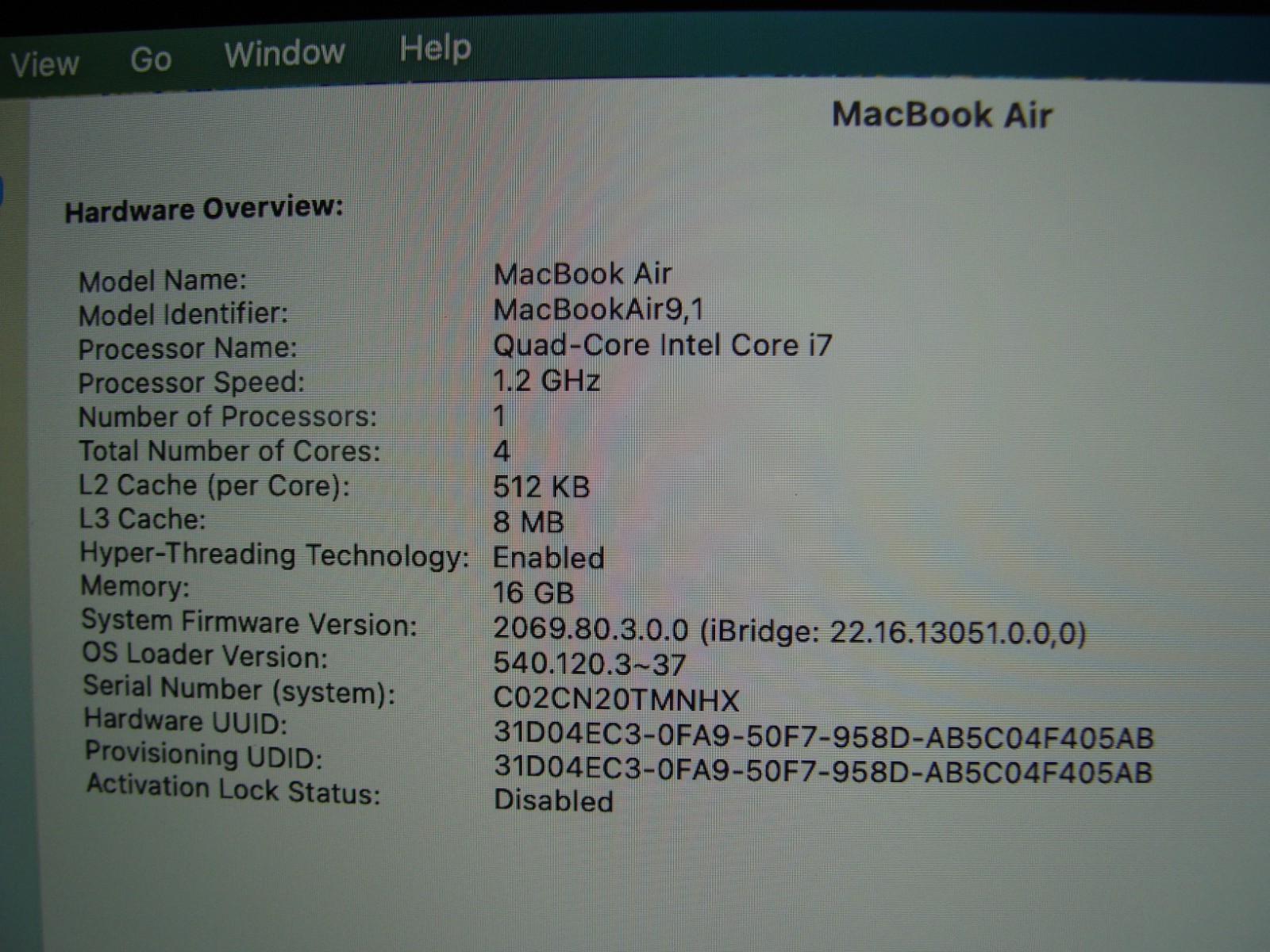Select the Disabled activation lock value
This screenshot has width=1270, height=952.
(553, 800)
